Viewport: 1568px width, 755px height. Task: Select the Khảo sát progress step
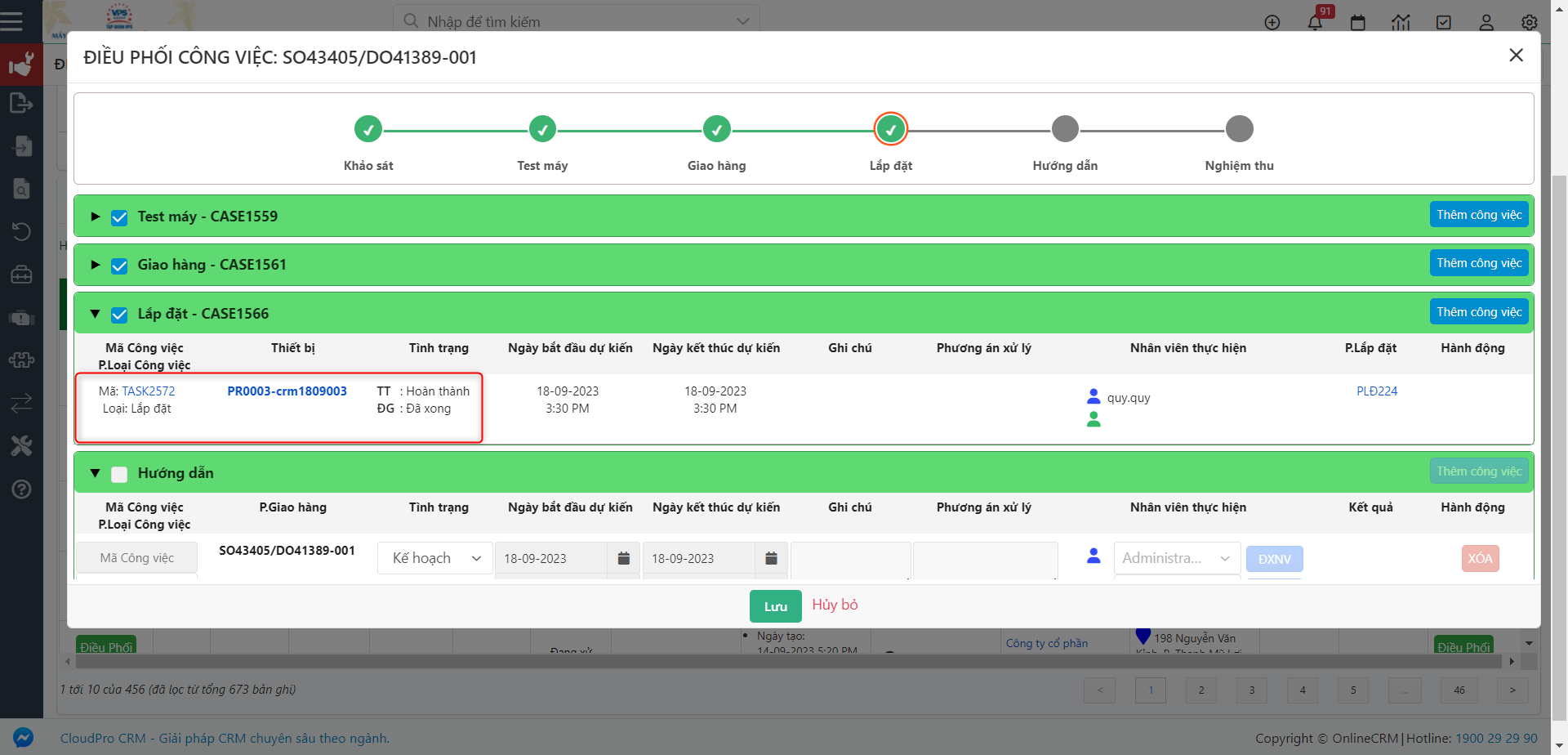tap(368, 129)
